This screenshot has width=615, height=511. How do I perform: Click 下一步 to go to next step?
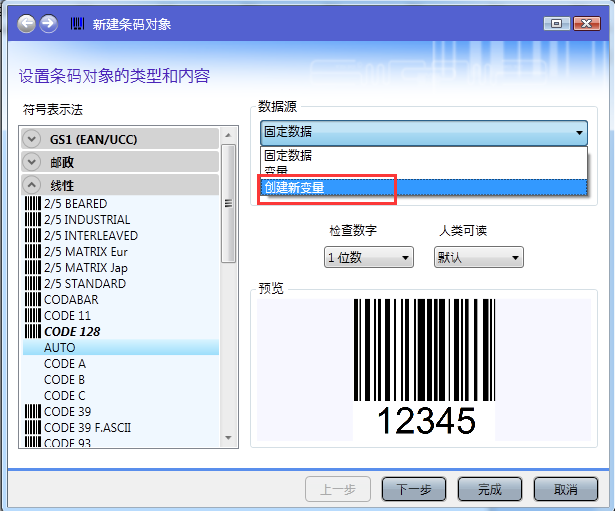click(414, 489)
